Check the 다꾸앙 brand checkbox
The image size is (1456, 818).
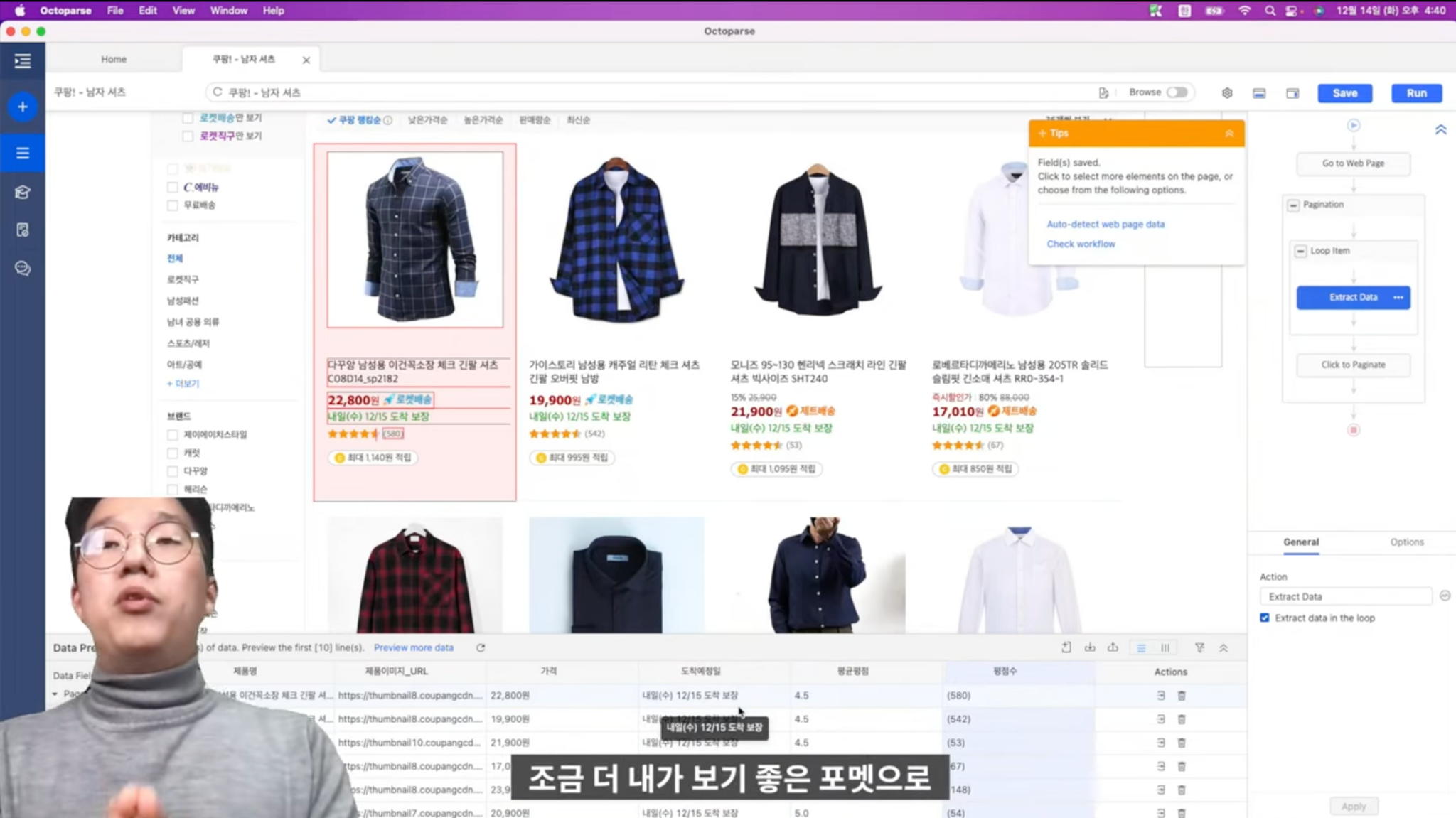[x=172, y=471]
